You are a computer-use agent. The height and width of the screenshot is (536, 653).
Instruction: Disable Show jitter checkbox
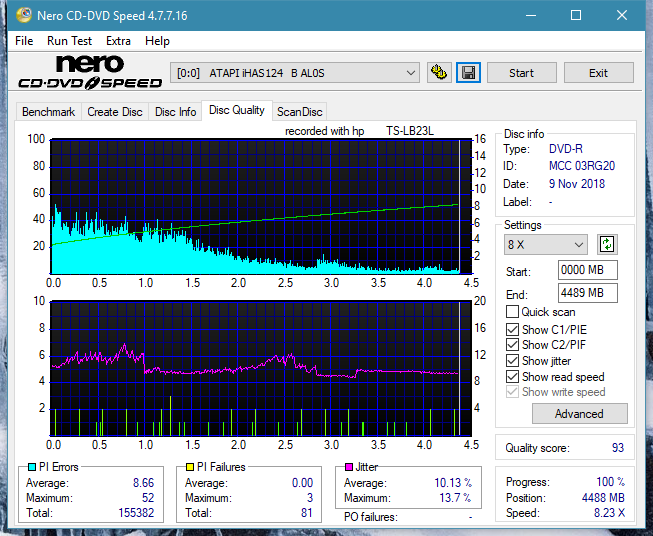click(512, 361)
